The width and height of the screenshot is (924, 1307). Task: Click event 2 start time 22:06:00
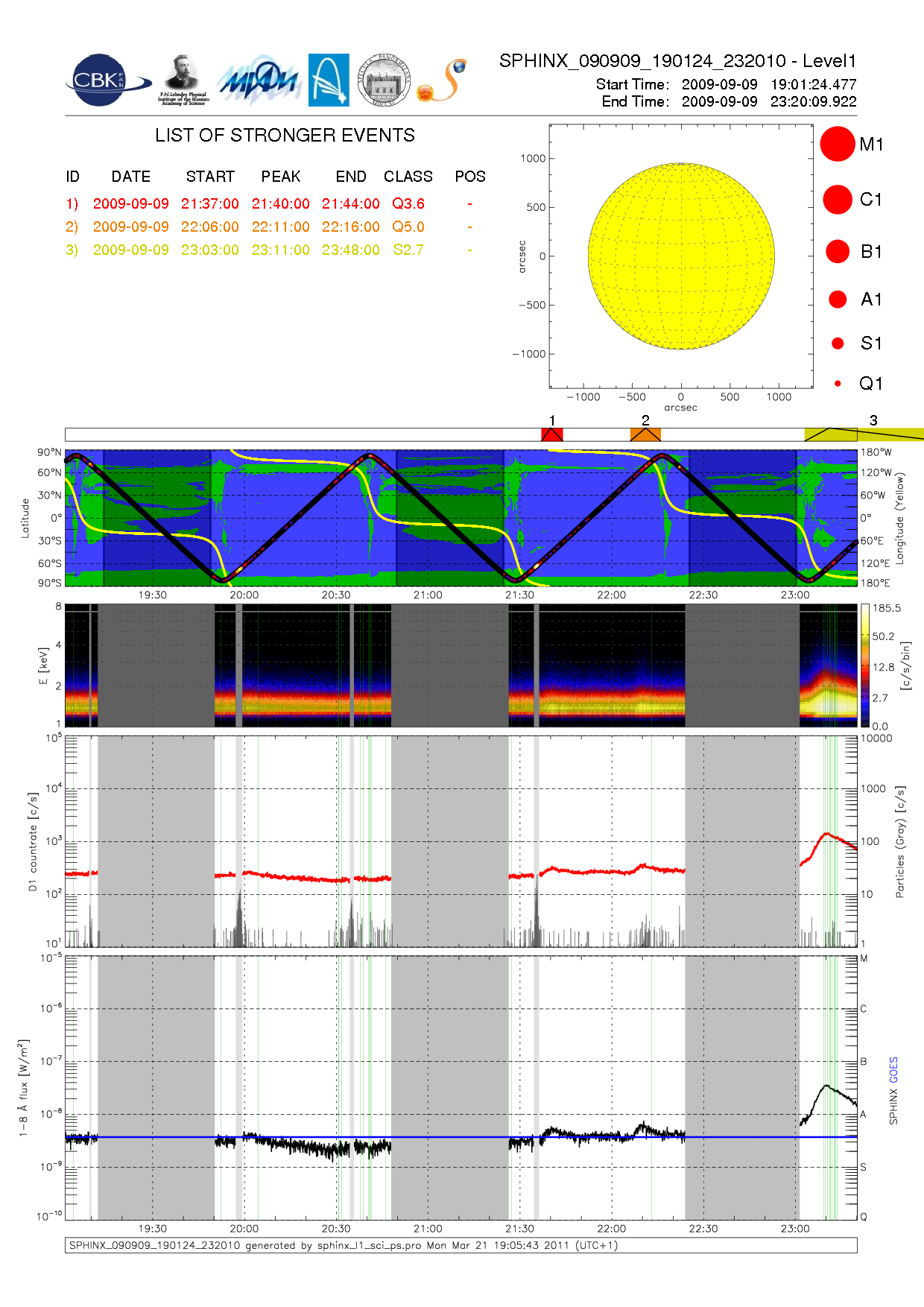tap(210, 227)
